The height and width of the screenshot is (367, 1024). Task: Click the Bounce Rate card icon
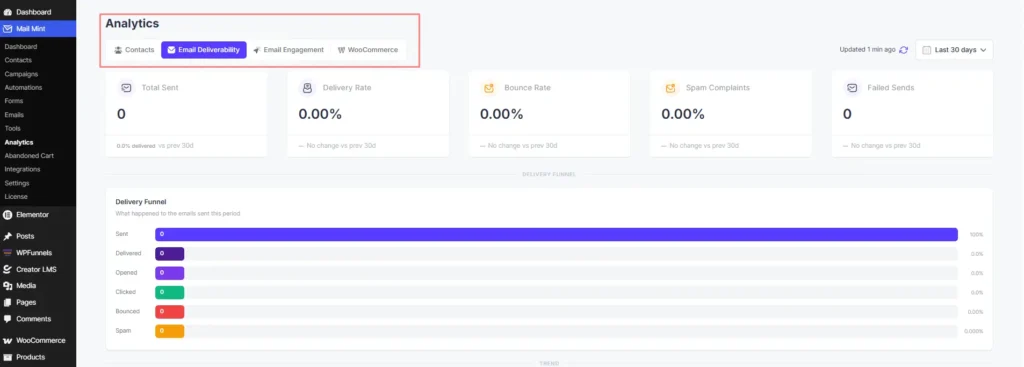point(488,88)
